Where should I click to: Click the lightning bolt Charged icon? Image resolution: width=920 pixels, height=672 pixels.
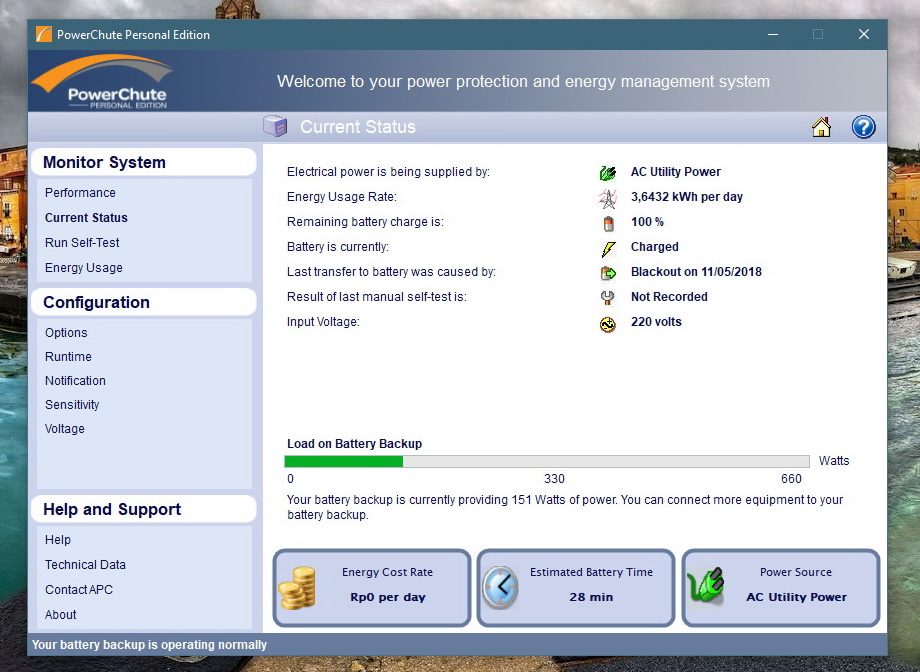click(x=608, y=248)
